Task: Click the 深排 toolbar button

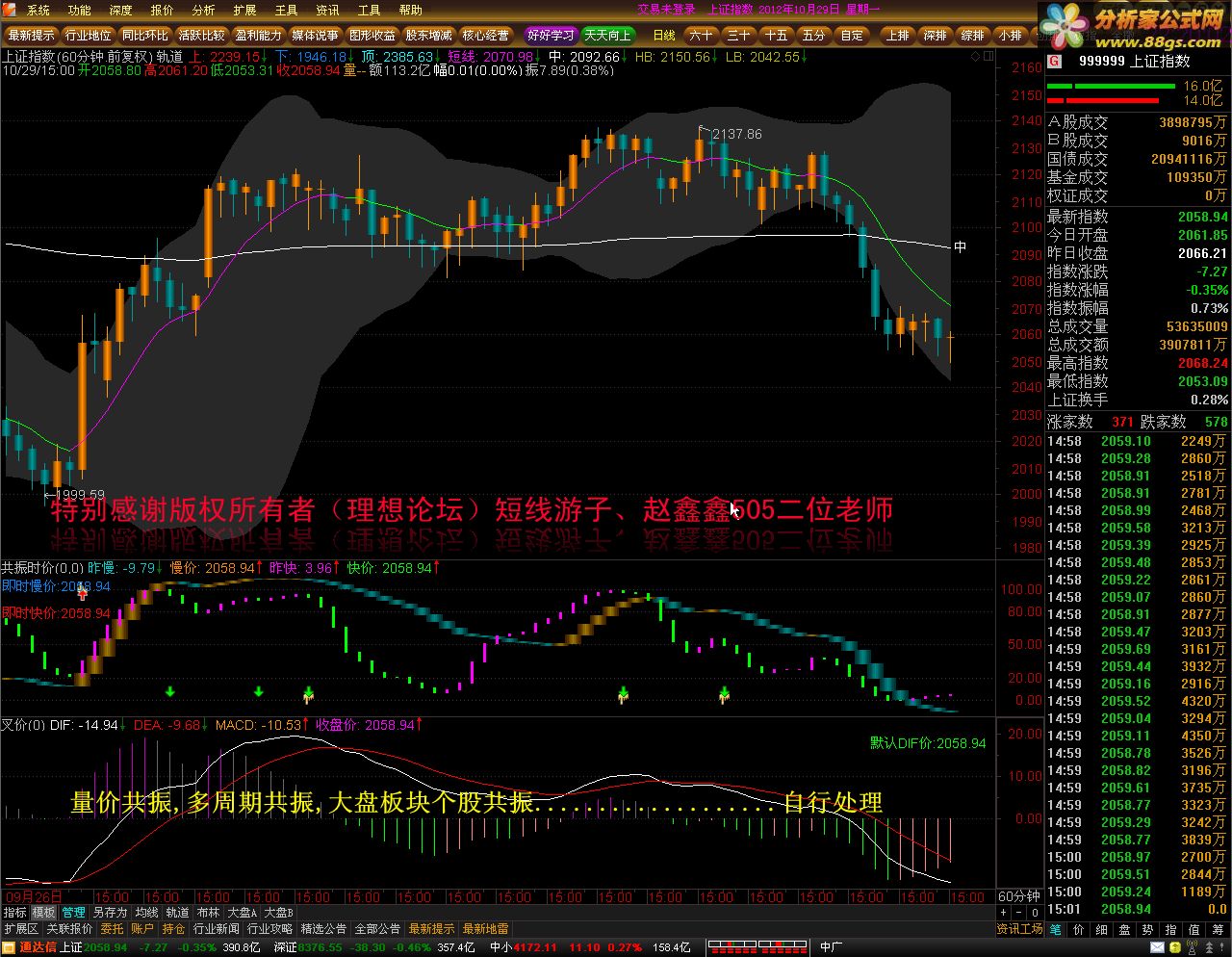Action: 935,36
